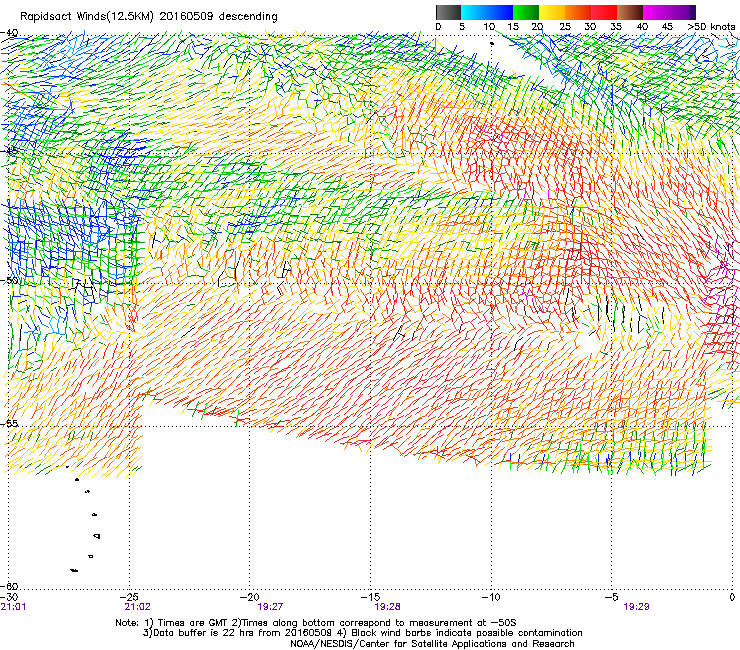Viewport: 740px width, 650px height.
Task: Click the green 15-20 knots color segment
Action: point(526,12)
